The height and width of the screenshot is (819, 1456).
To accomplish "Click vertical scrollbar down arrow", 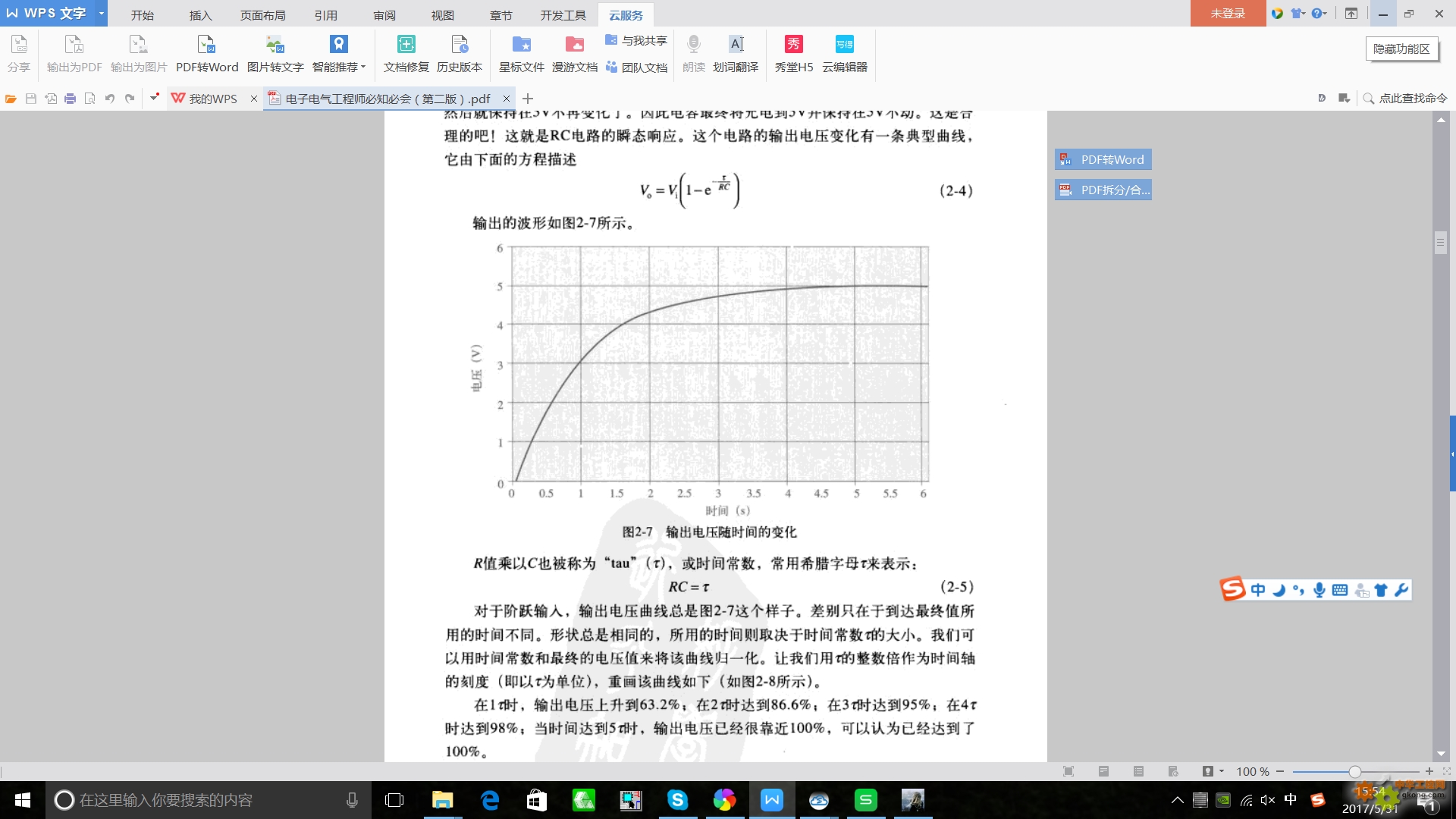I will coord(1441,754).
